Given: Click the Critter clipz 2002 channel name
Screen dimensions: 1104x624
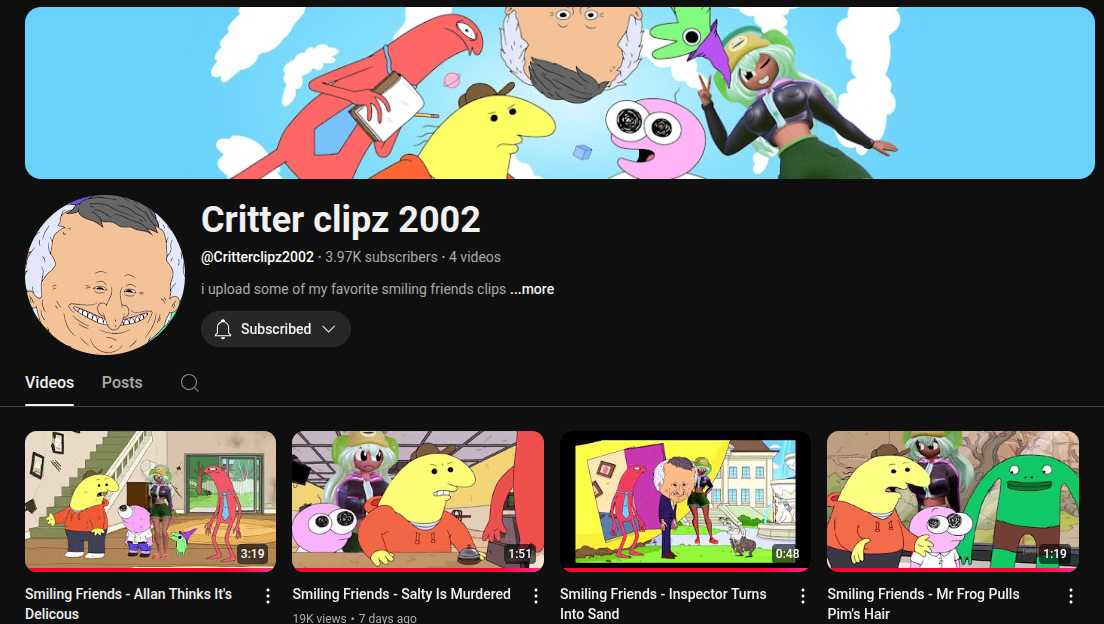Looking at the screenshot, I should click(x=341, y=220).
